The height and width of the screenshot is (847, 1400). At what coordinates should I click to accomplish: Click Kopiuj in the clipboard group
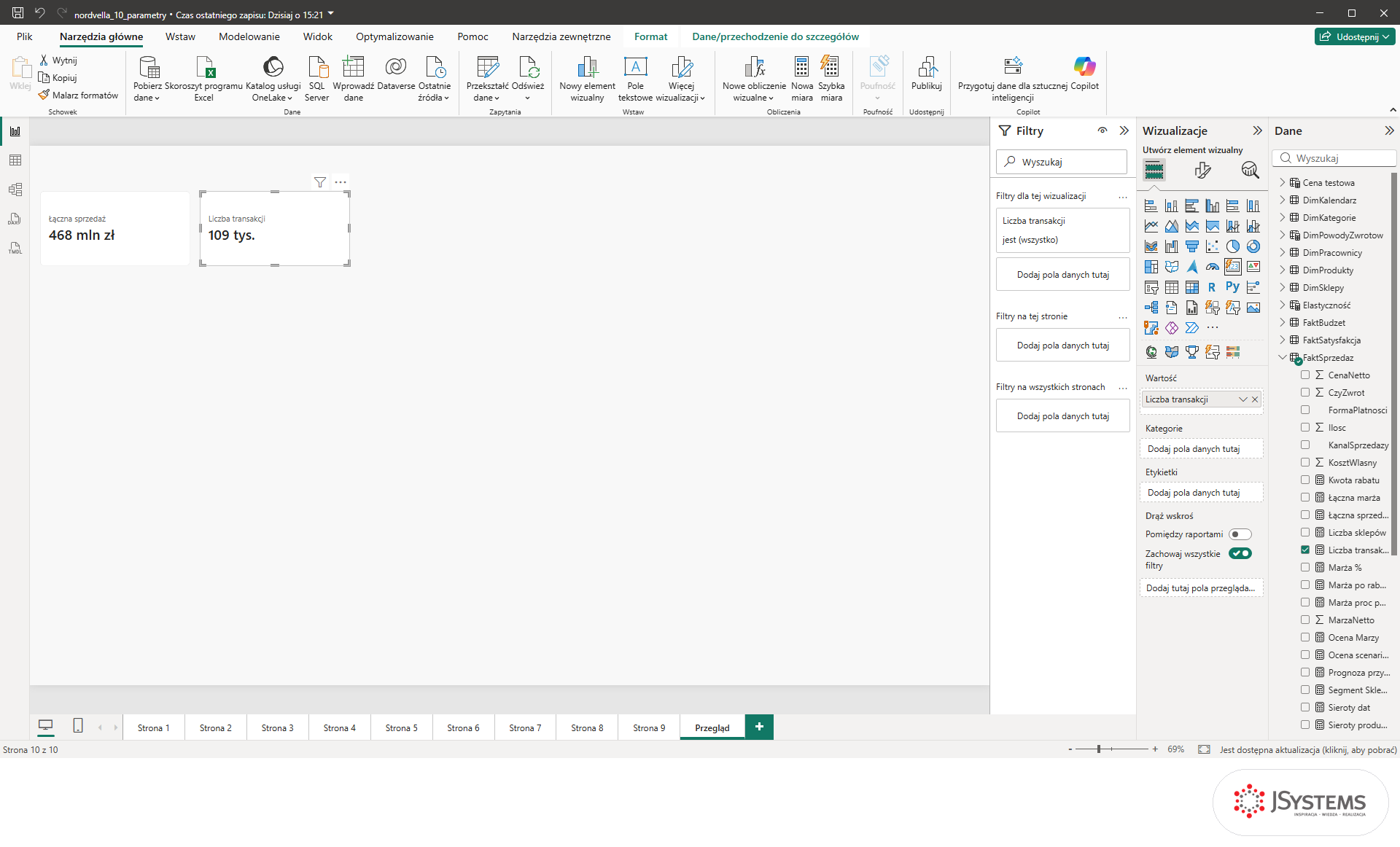(x=58, y=78)
